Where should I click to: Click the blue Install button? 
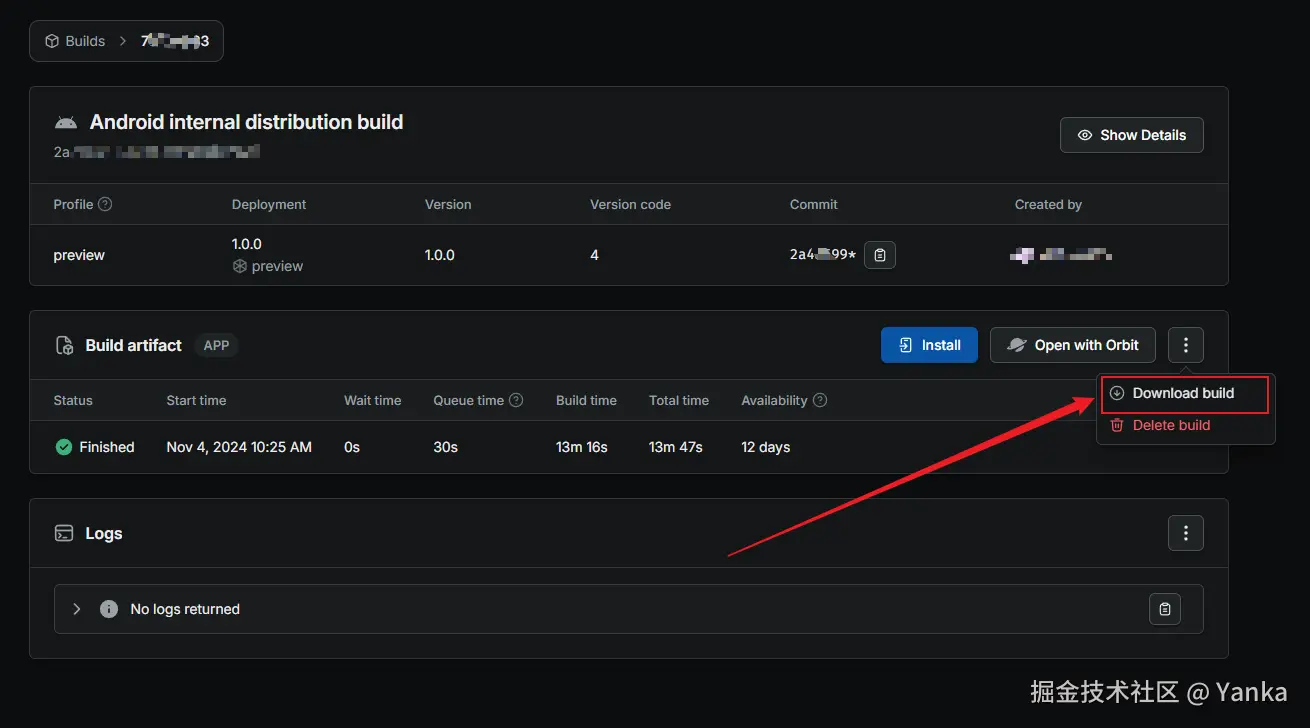tap(929, 345)
